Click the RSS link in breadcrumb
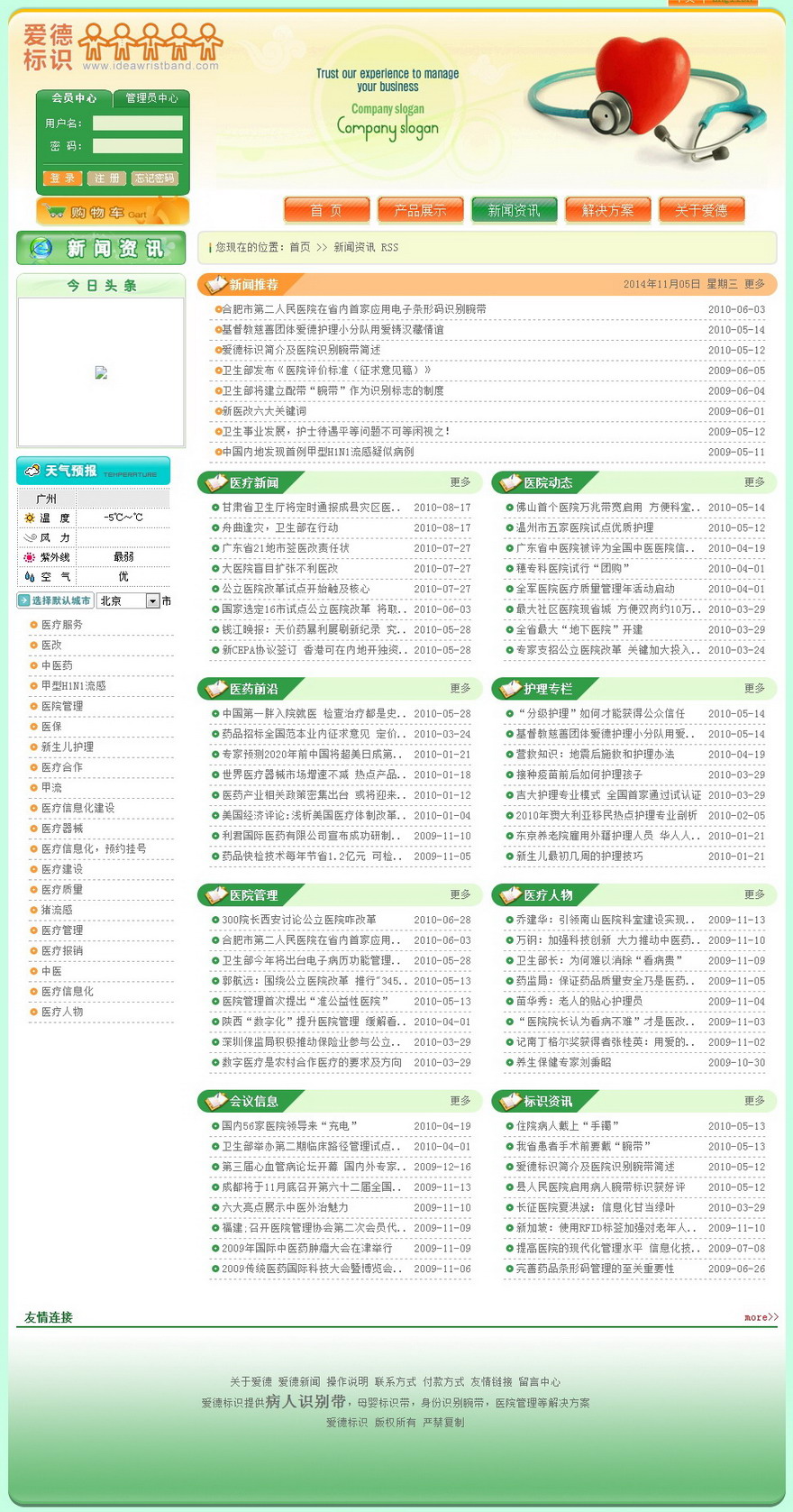The width and height of the screenshot is (793, 1512). [389, 247]
